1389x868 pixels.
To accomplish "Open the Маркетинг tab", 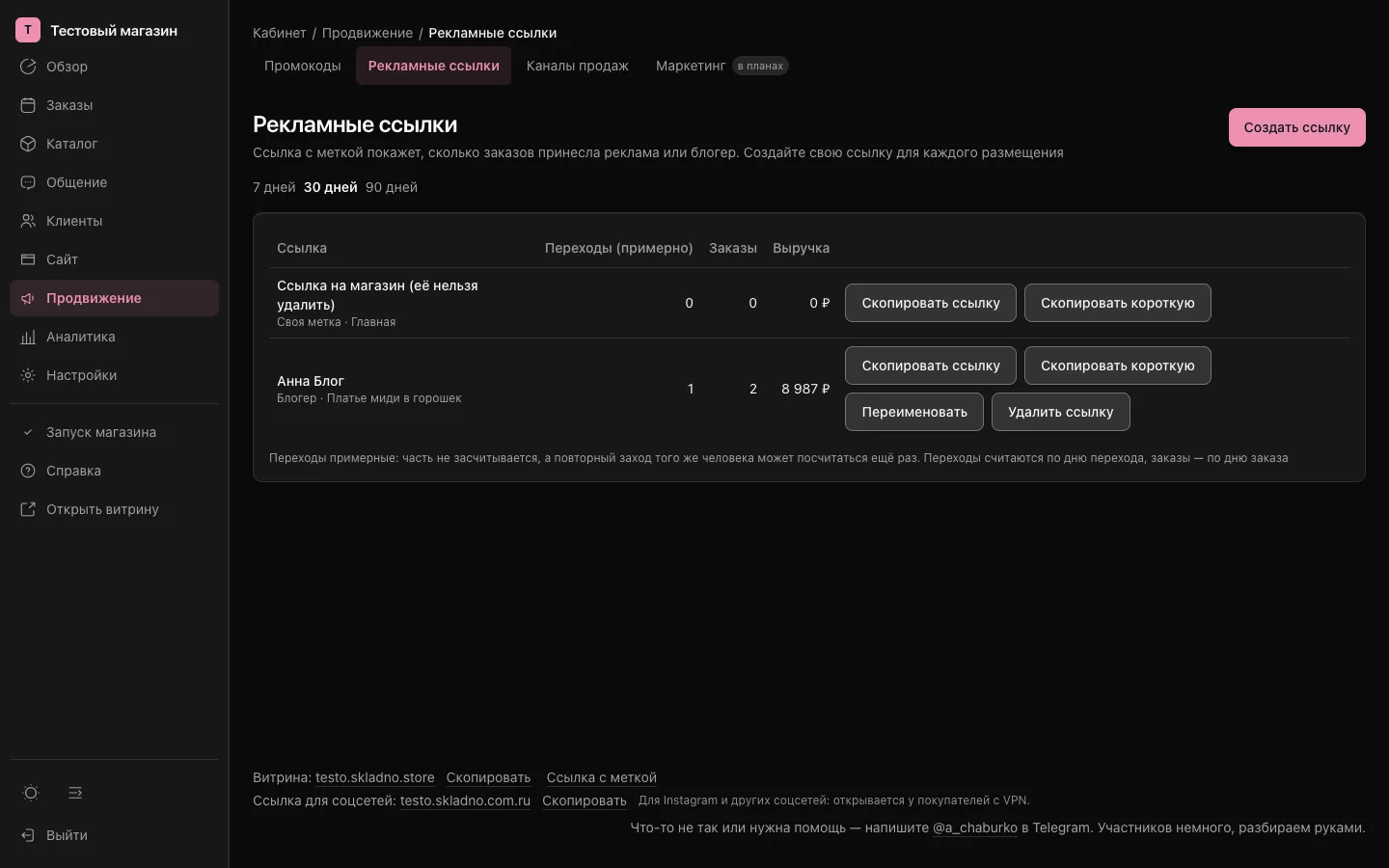I will click(x=722, y=66).
